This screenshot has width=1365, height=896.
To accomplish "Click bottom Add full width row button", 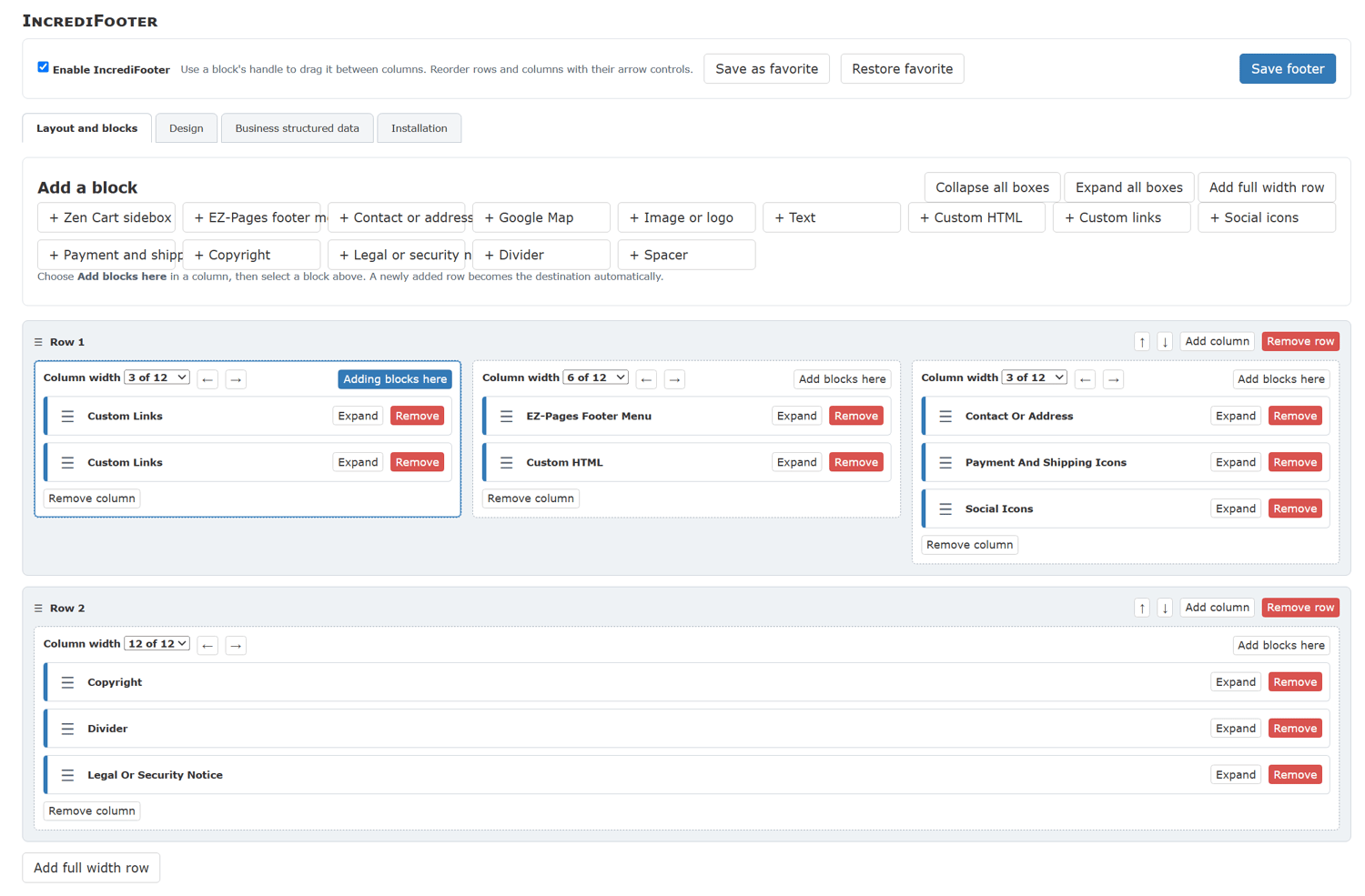I will [91, 868].
